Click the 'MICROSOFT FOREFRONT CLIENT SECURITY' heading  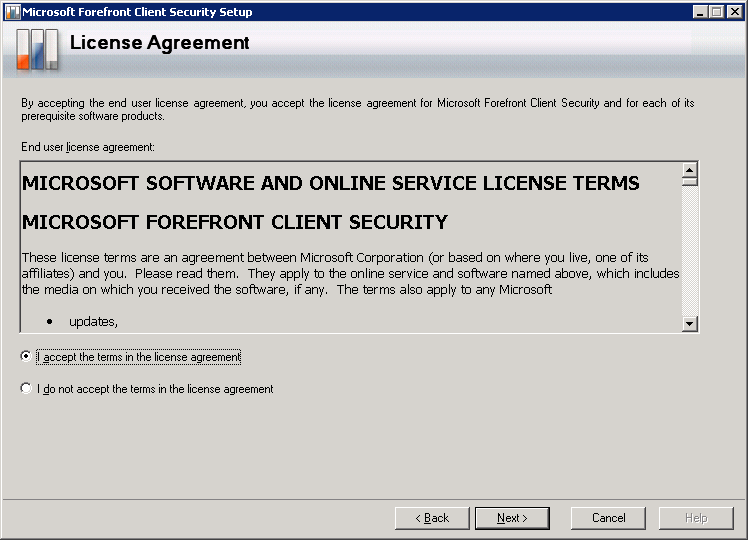pyautogui.click(x=235, y=222)
